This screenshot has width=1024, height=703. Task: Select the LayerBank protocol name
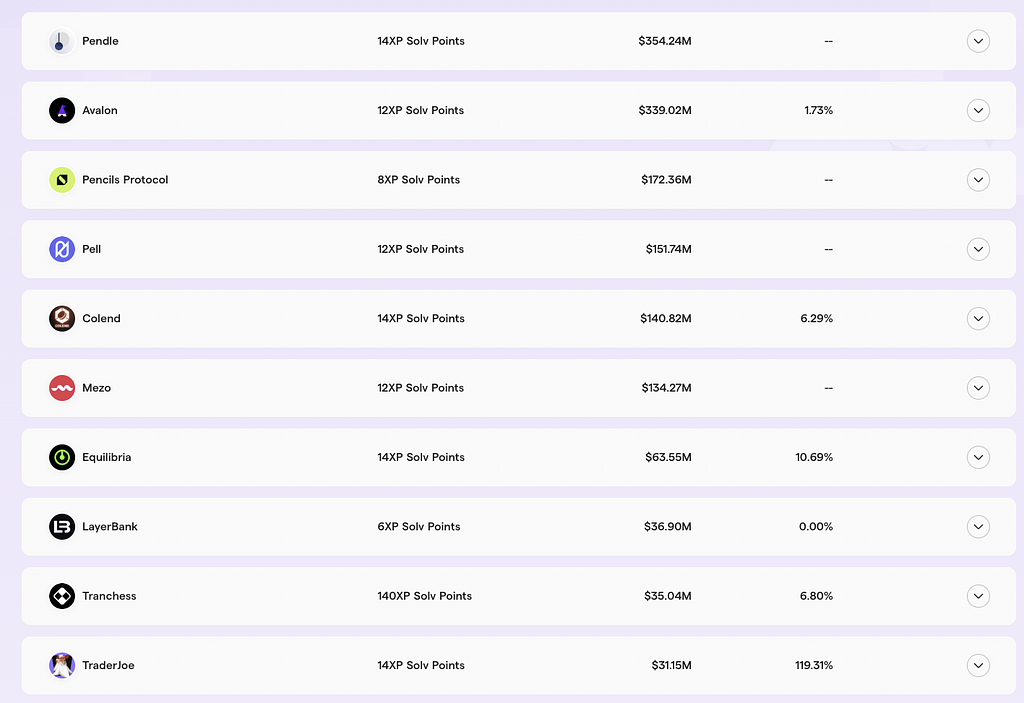110,526
